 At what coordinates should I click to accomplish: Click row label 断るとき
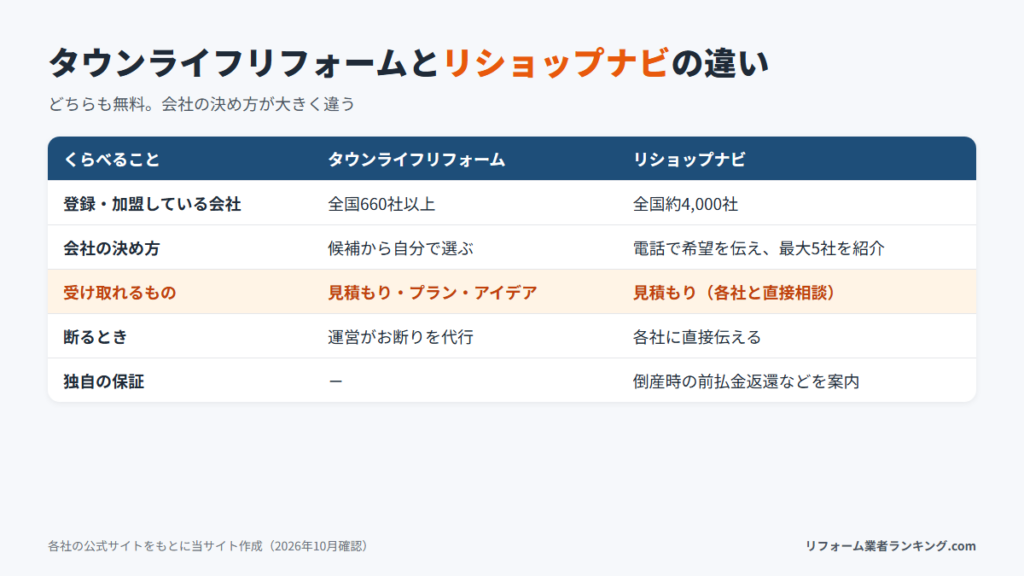pos(95,337)
